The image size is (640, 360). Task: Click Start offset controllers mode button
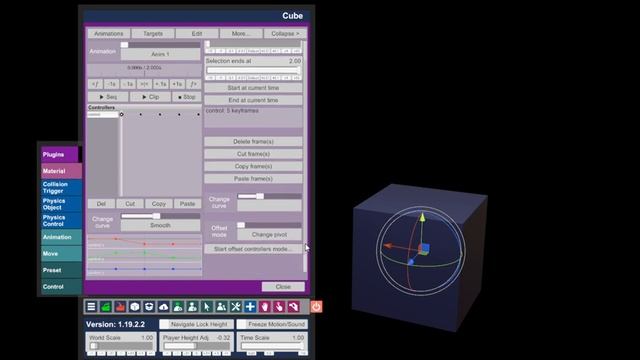(x=253, y=249)
